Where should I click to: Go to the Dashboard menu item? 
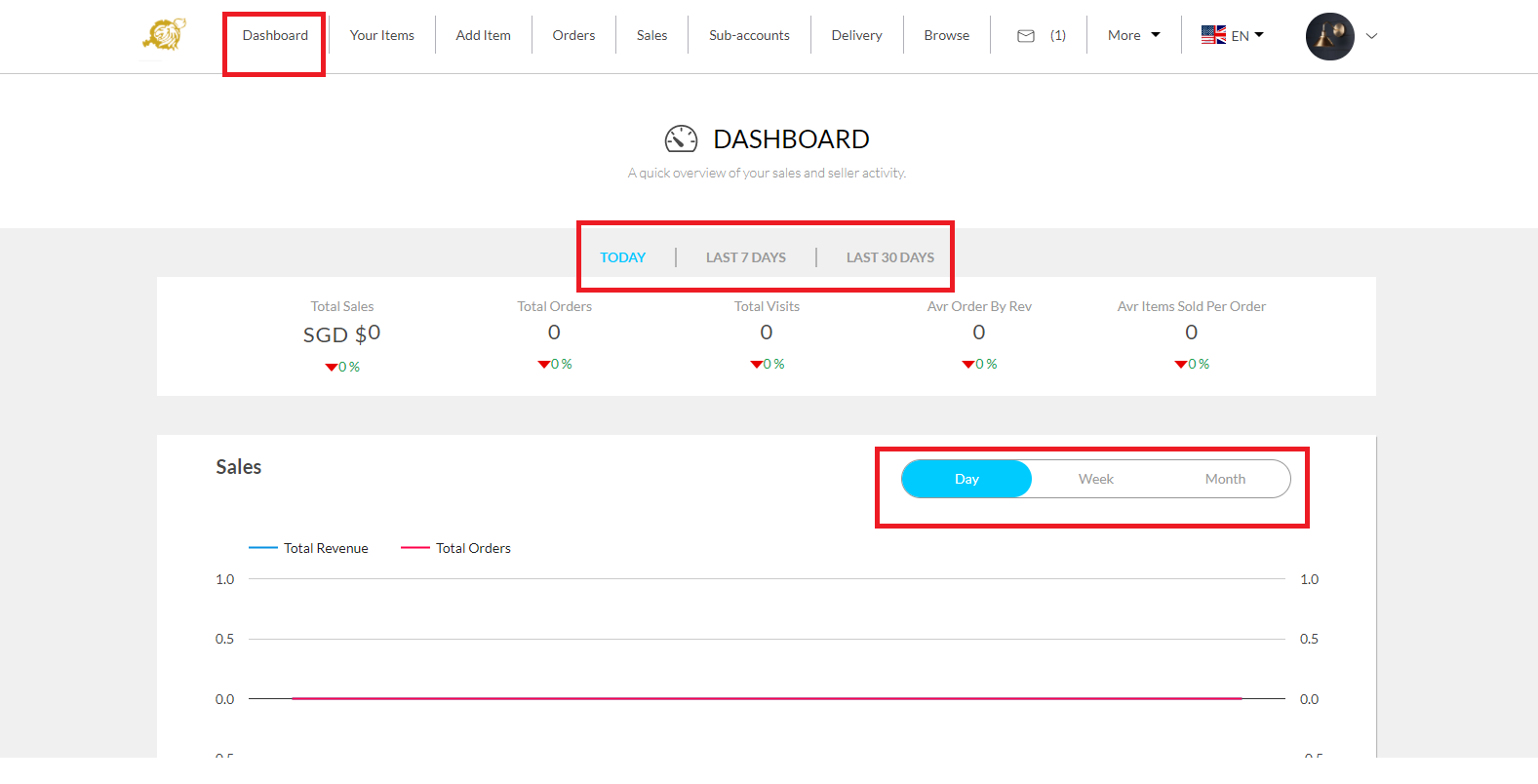click(x=275, y=35)
